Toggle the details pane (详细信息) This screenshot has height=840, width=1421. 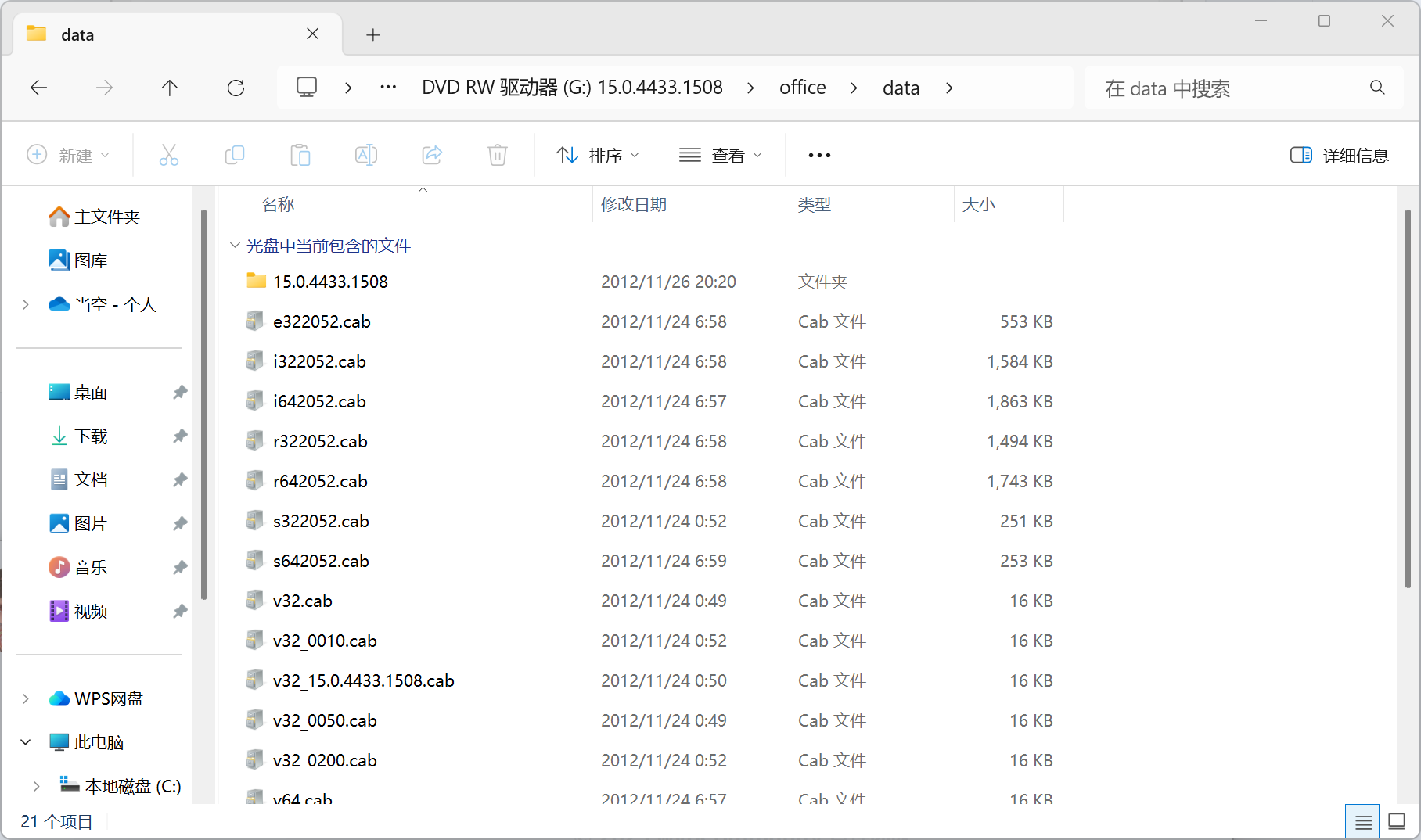click(1339, 155)
